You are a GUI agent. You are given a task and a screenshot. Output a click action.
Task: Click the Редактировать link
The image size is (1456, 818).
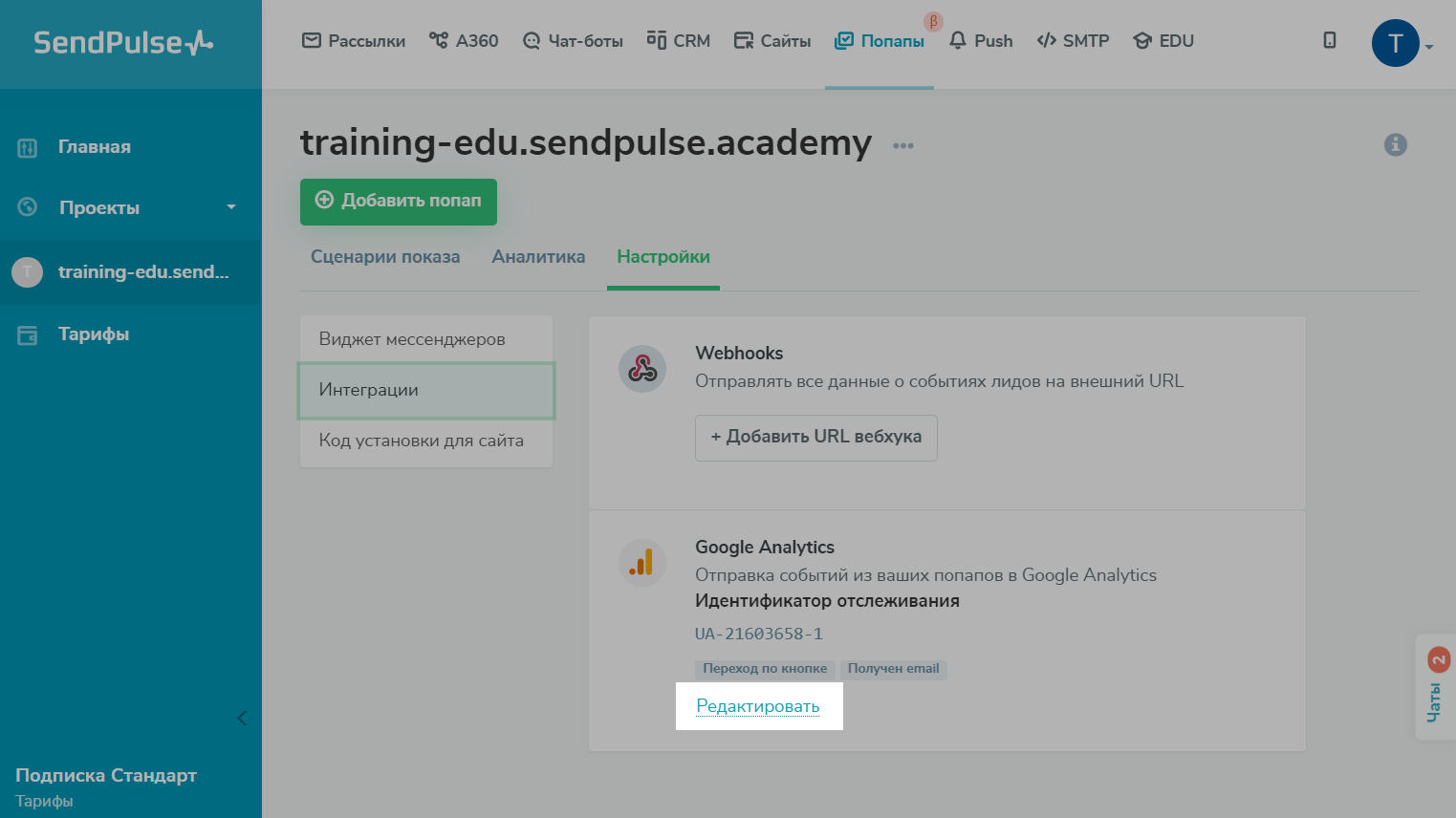coord(758,706)
